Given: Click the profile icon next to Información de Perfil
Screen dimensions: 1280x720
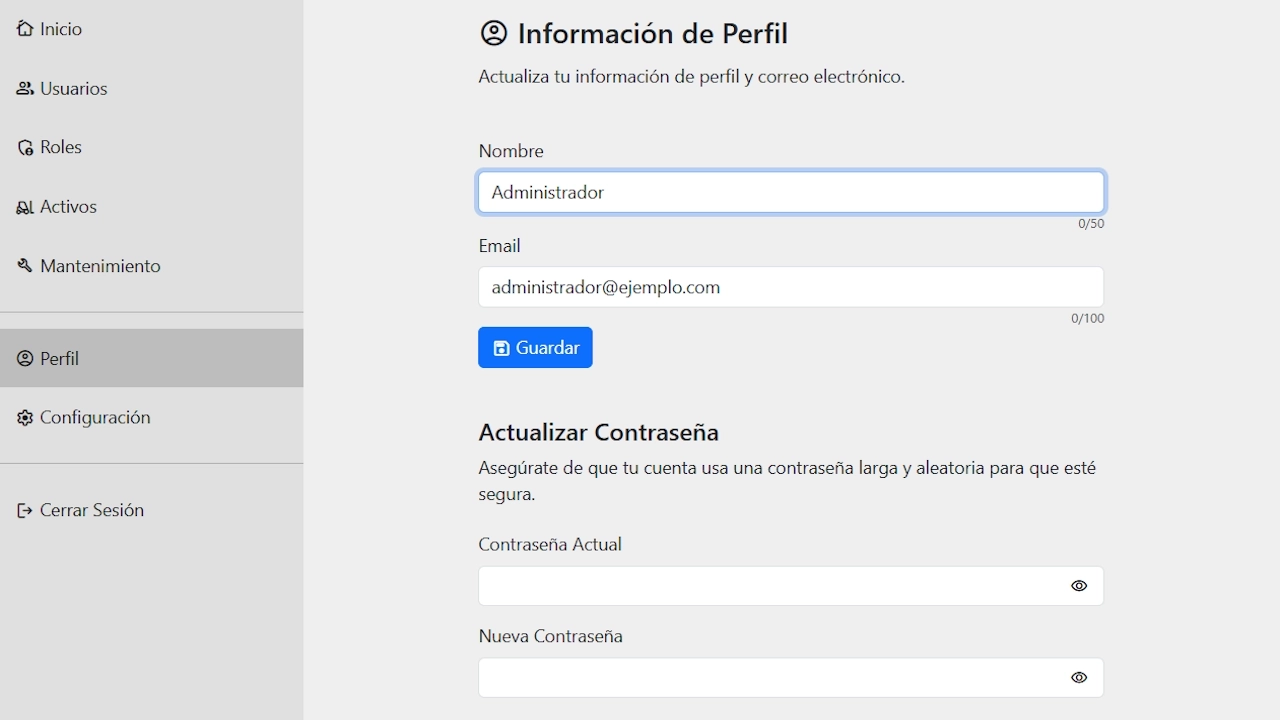Looking at the screenshot, I should click(493, 32).
